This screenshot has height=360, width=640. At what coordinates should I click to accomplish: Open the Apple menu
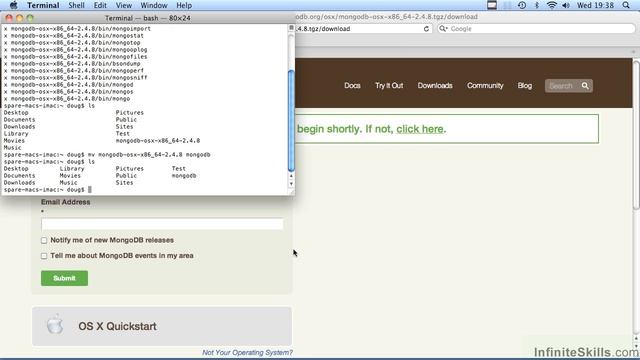(13, 5)
